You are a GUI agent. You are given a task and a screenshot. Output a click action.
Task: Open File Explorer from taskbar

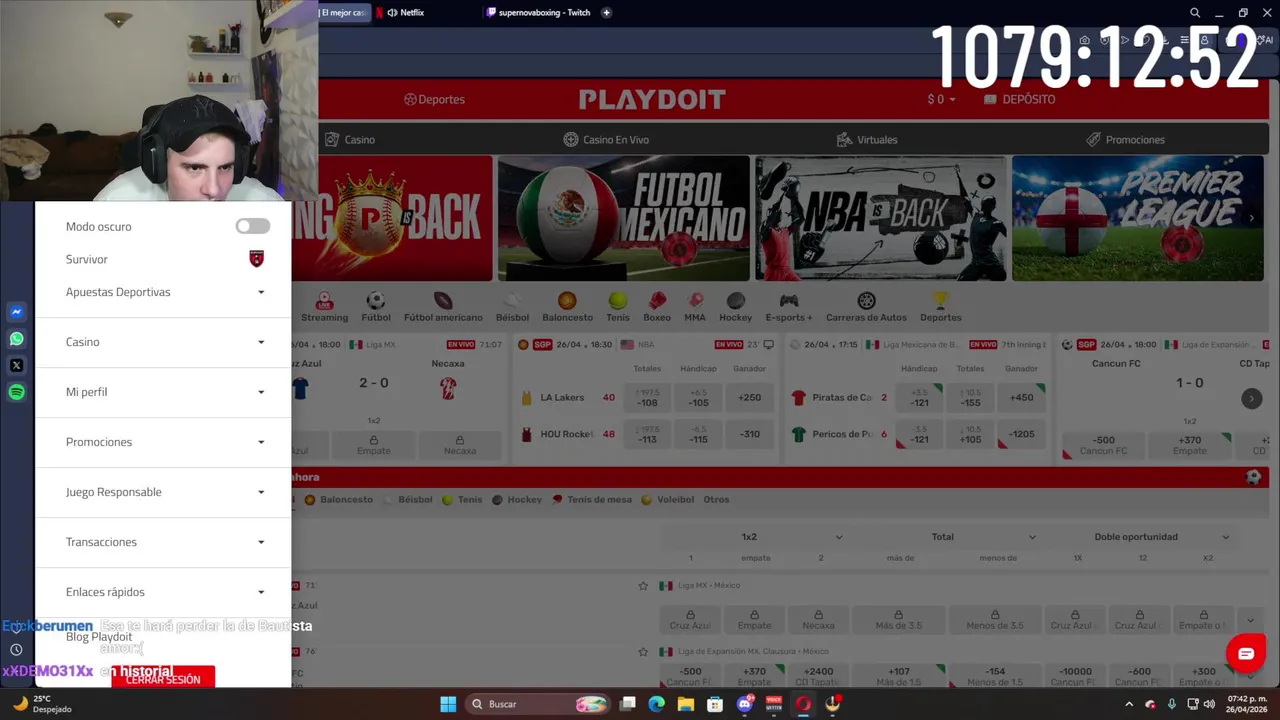686,704
